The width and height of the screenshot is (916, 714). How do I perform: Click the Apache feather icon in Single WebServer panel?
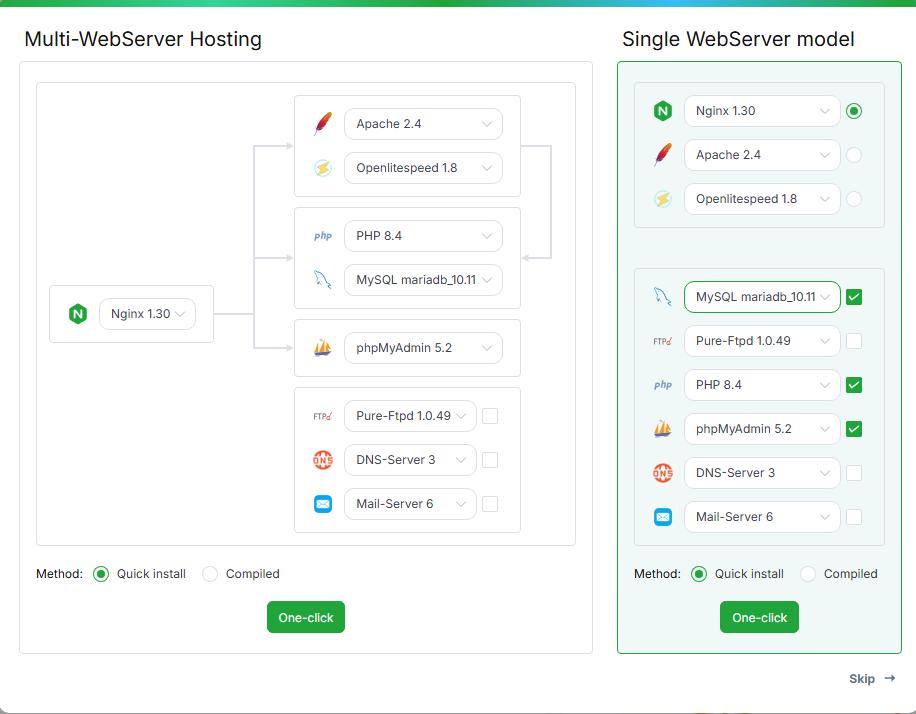click(x=663, y=155)
